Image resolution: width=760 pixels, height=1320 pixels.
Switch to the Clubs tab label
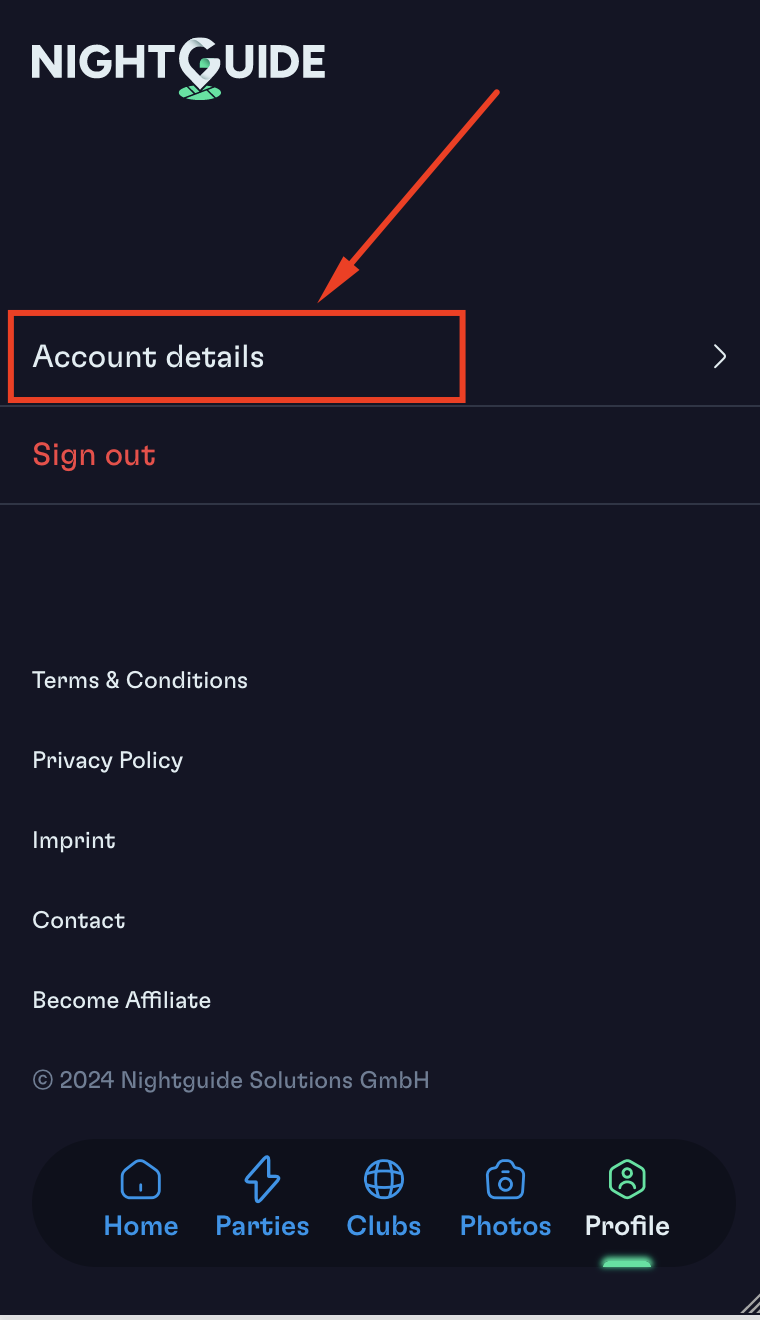[x=384, y=1226]
